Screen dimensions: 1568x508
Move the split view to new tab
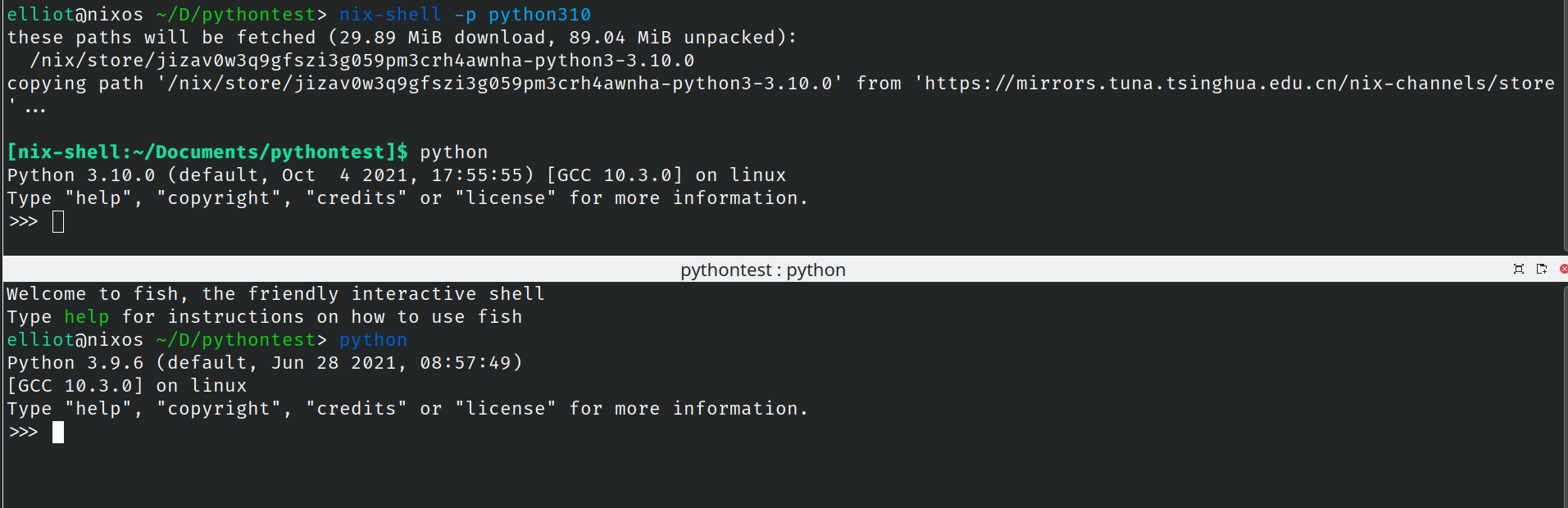(x=1541, y=269)
